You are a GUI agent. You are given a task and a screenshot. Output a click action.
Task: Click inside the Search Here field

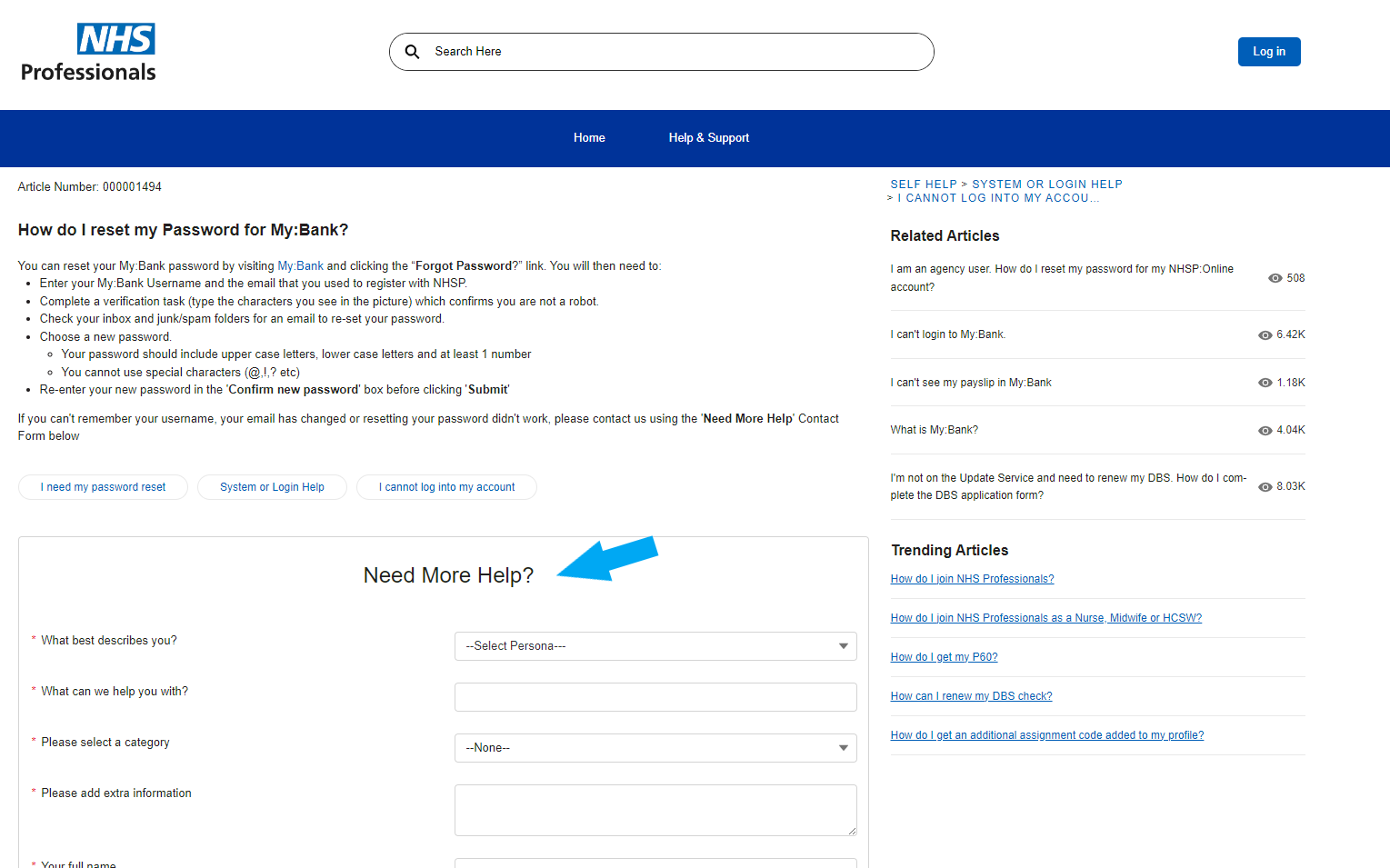(636, 52)
